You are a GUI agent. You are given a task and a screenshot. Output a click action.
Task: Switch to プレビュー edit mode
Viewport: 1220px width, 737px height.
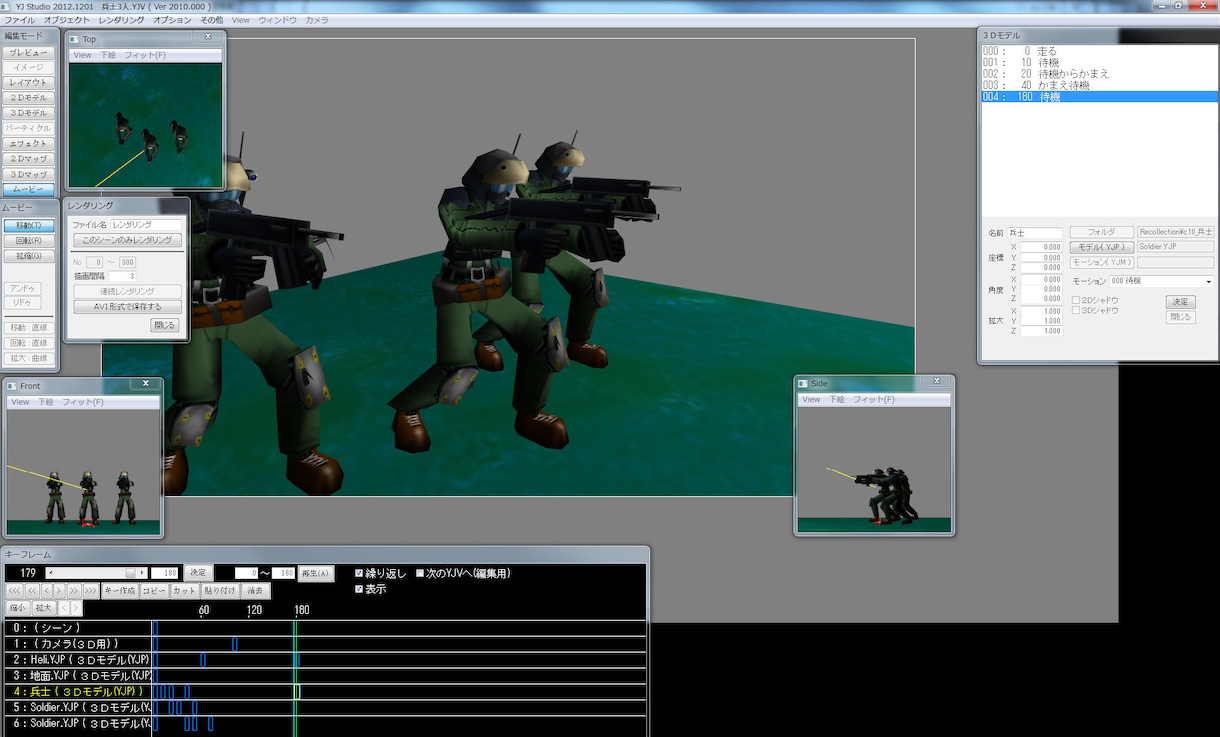coord(28,52)
